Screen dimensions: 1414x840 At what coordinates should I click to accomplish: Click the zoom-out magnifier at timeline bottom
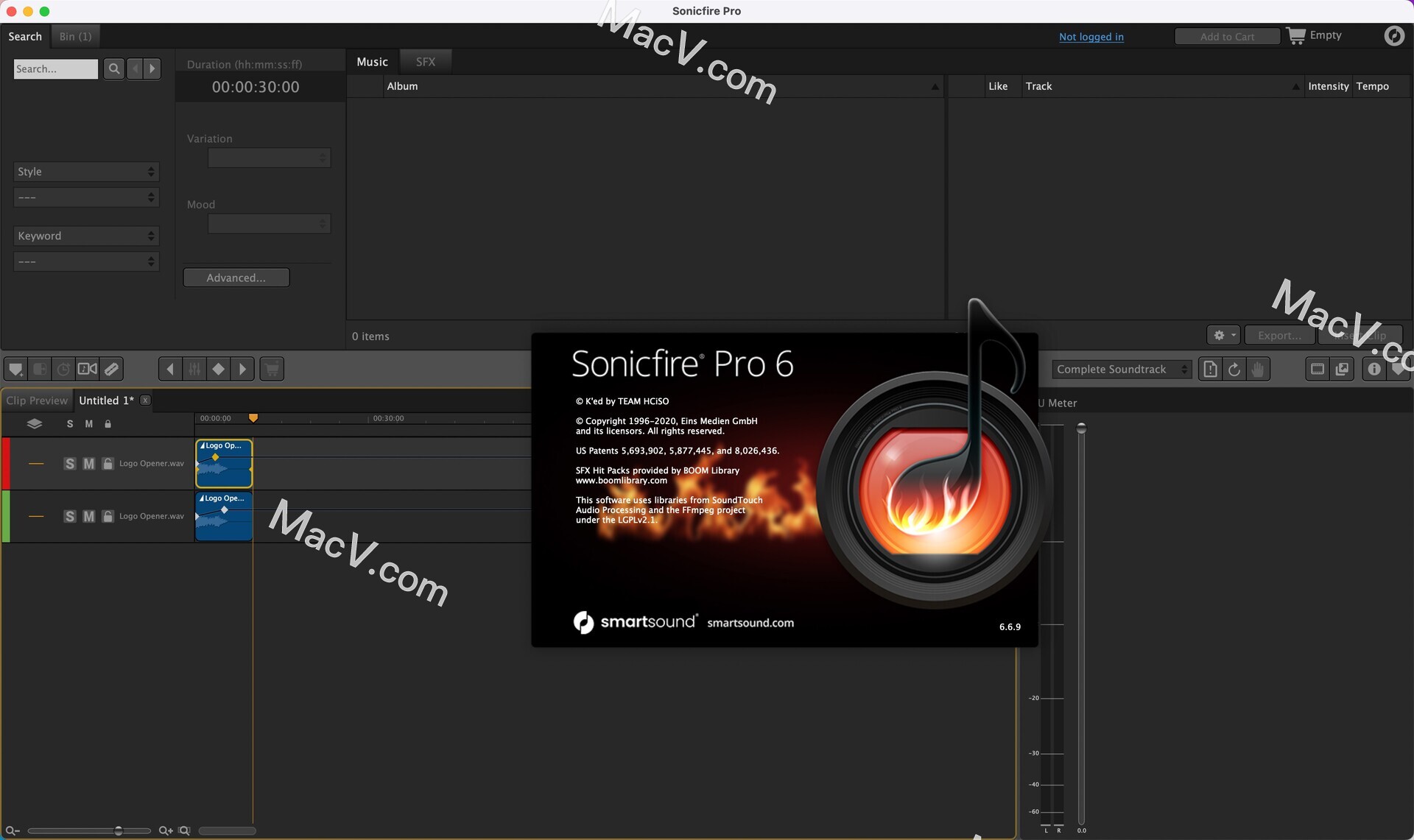(x=13, y=830)
